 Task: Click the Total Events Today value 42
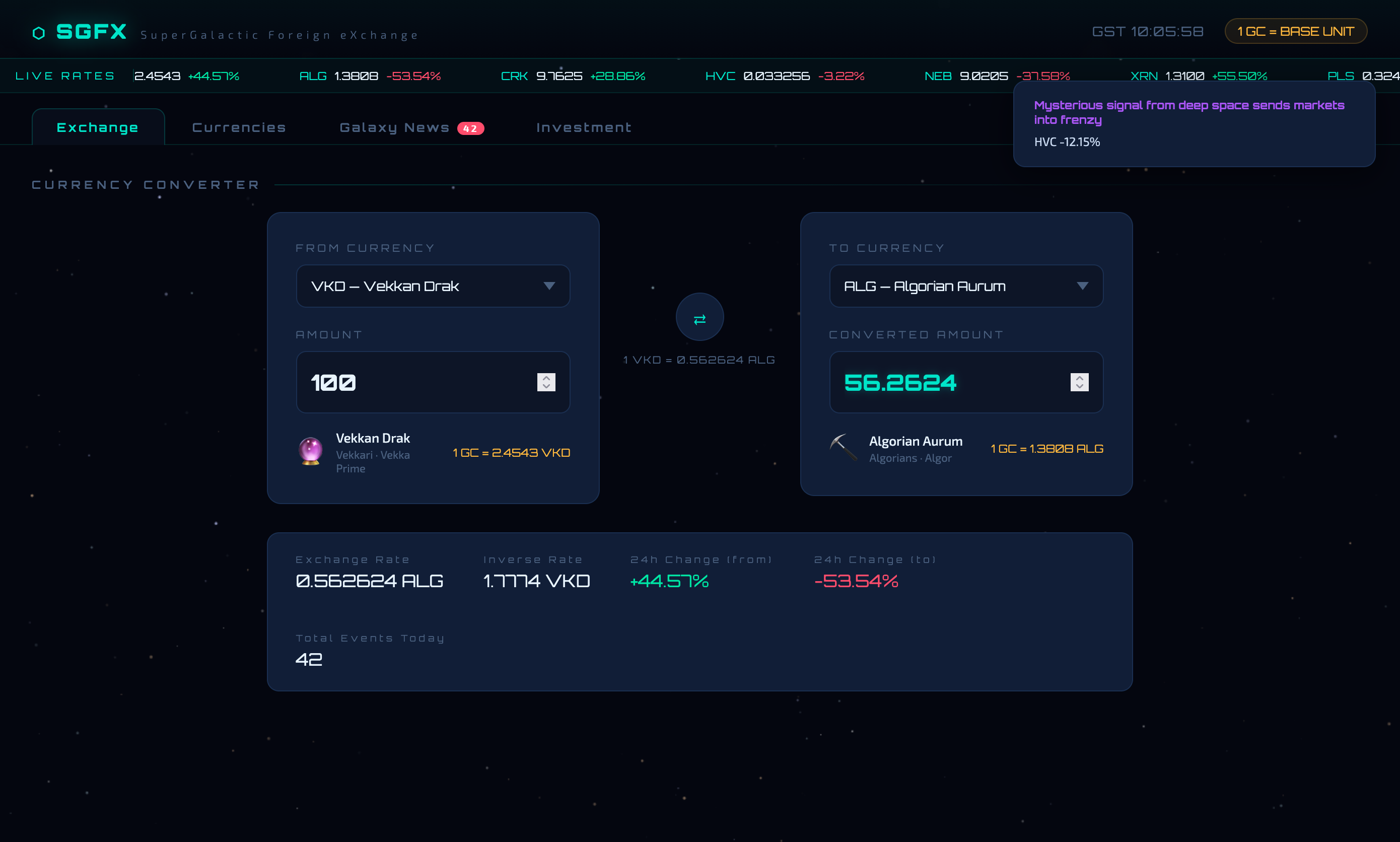(x=309, y=659)
